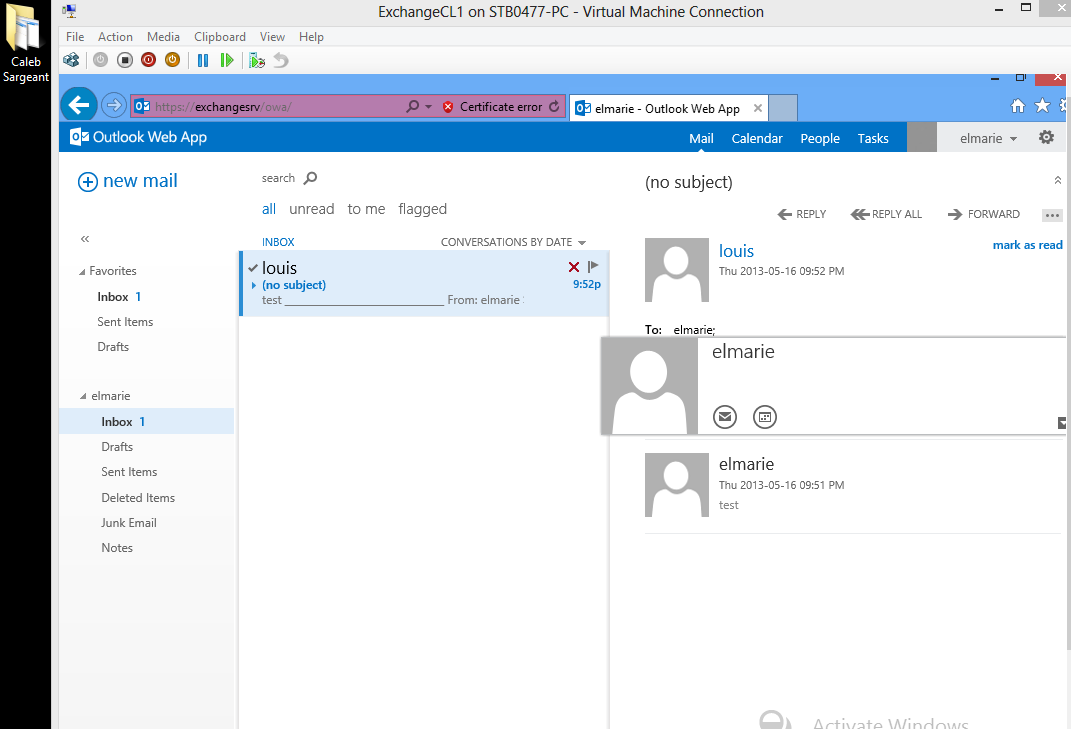This screenshot has height=729, width=1071.
Task: Filter messages by flagged
Action: click(422, 209)
